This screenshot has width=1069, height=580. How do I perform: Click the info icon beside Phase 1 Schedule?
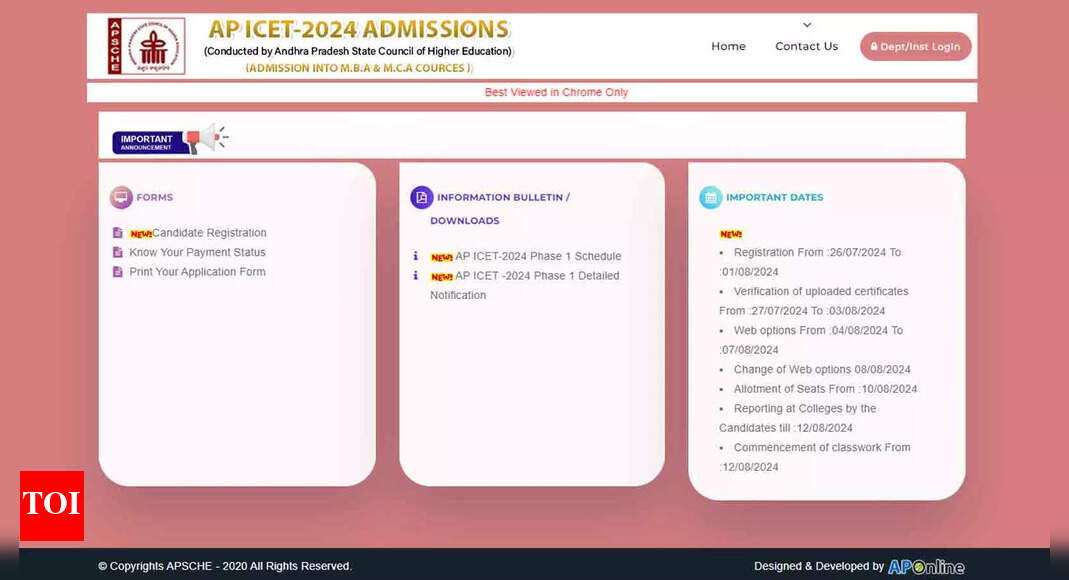pos(416,256)
